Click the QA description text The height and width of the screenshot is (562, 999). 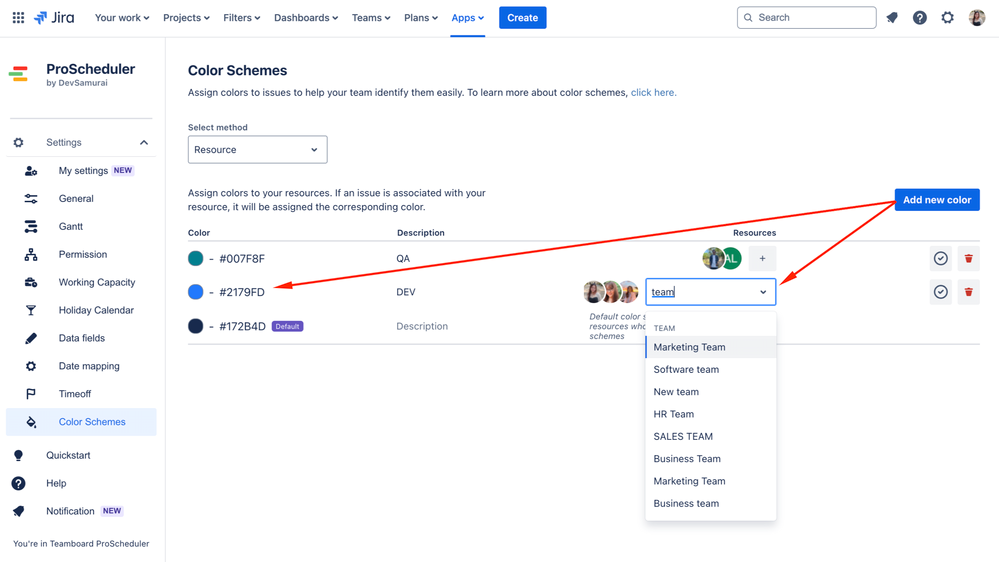(403, 259)
